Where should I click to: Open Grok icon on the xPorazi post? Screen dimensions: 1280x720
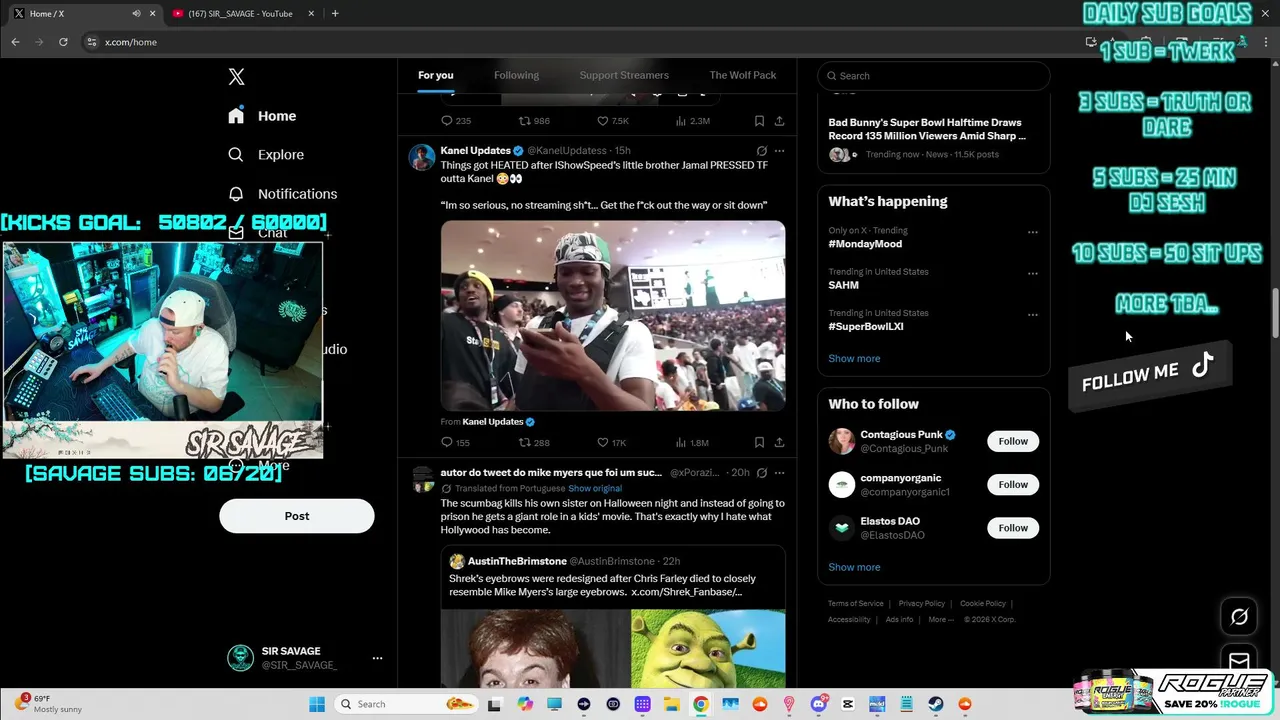[x=762, y=473]
